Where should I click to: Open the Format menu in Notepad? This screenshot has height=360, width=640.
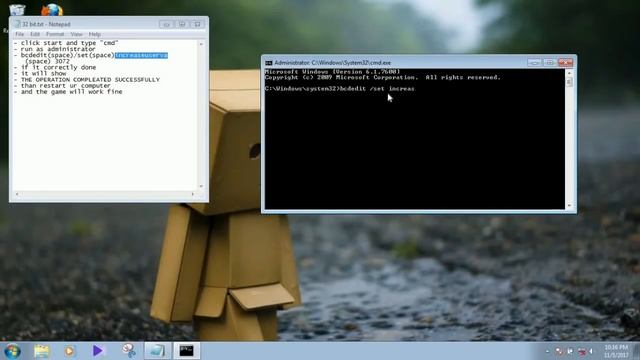pos(55,34)
